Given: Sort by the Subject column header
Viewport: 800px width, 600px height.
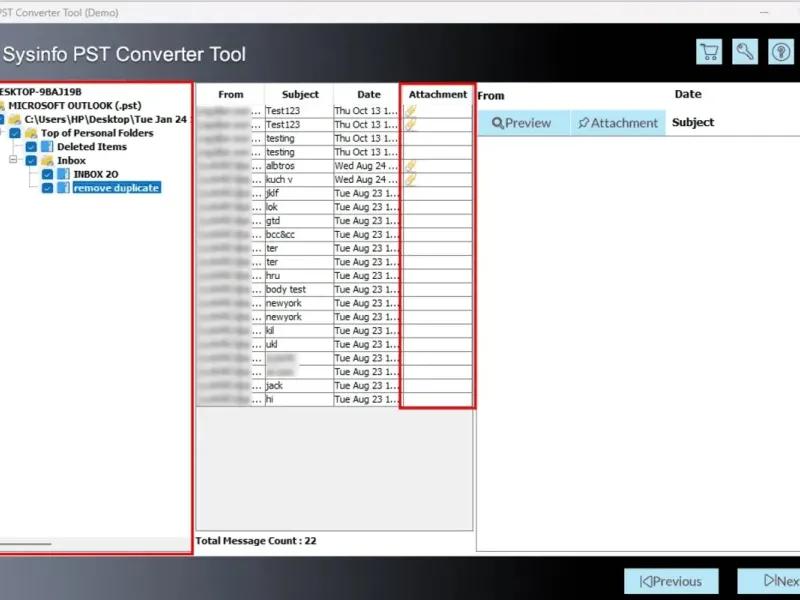Looking at the screenshot, I should 300,94.
